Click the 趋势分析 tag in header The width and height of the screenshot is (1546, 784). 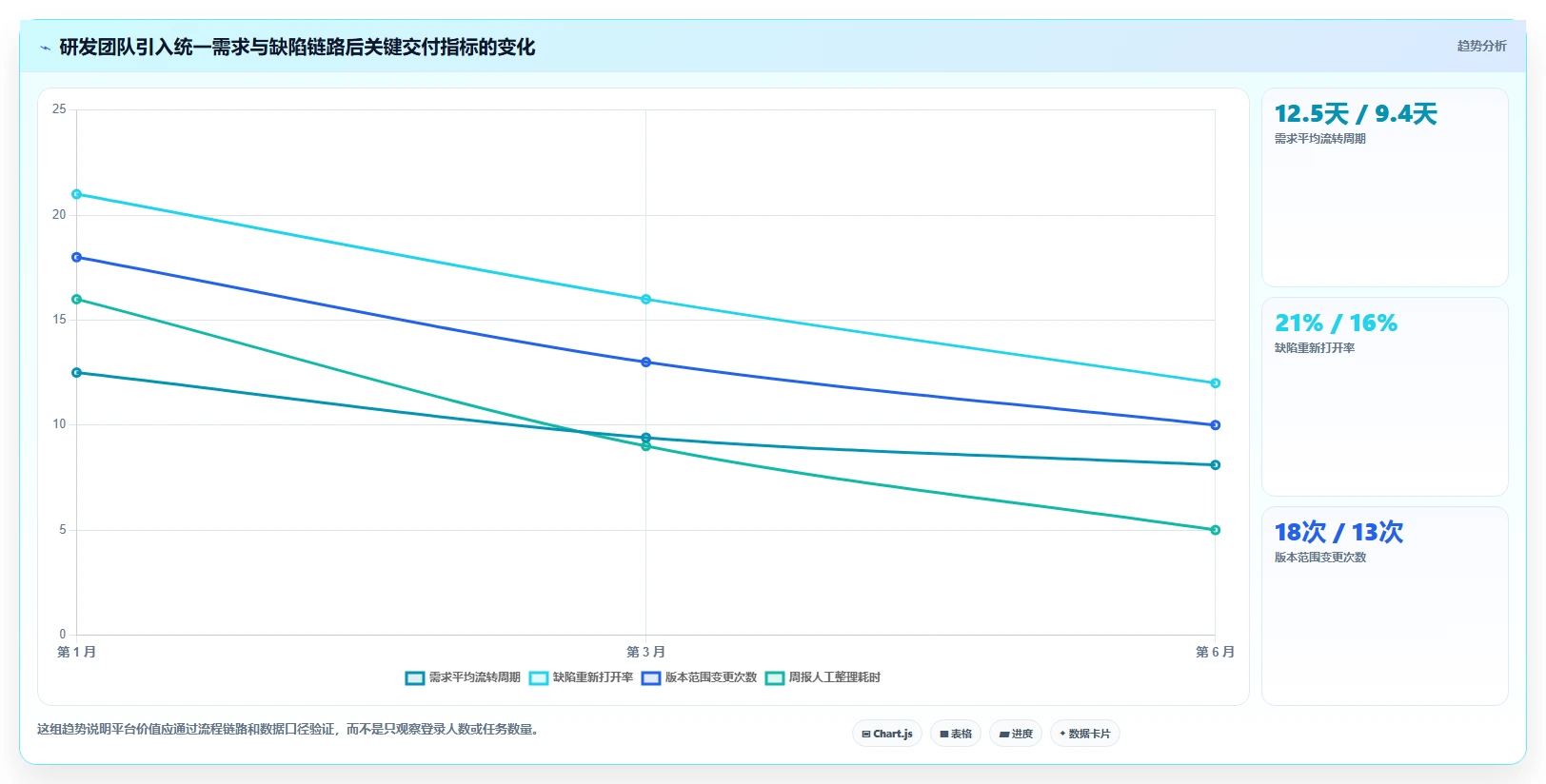click(1481, 46)
